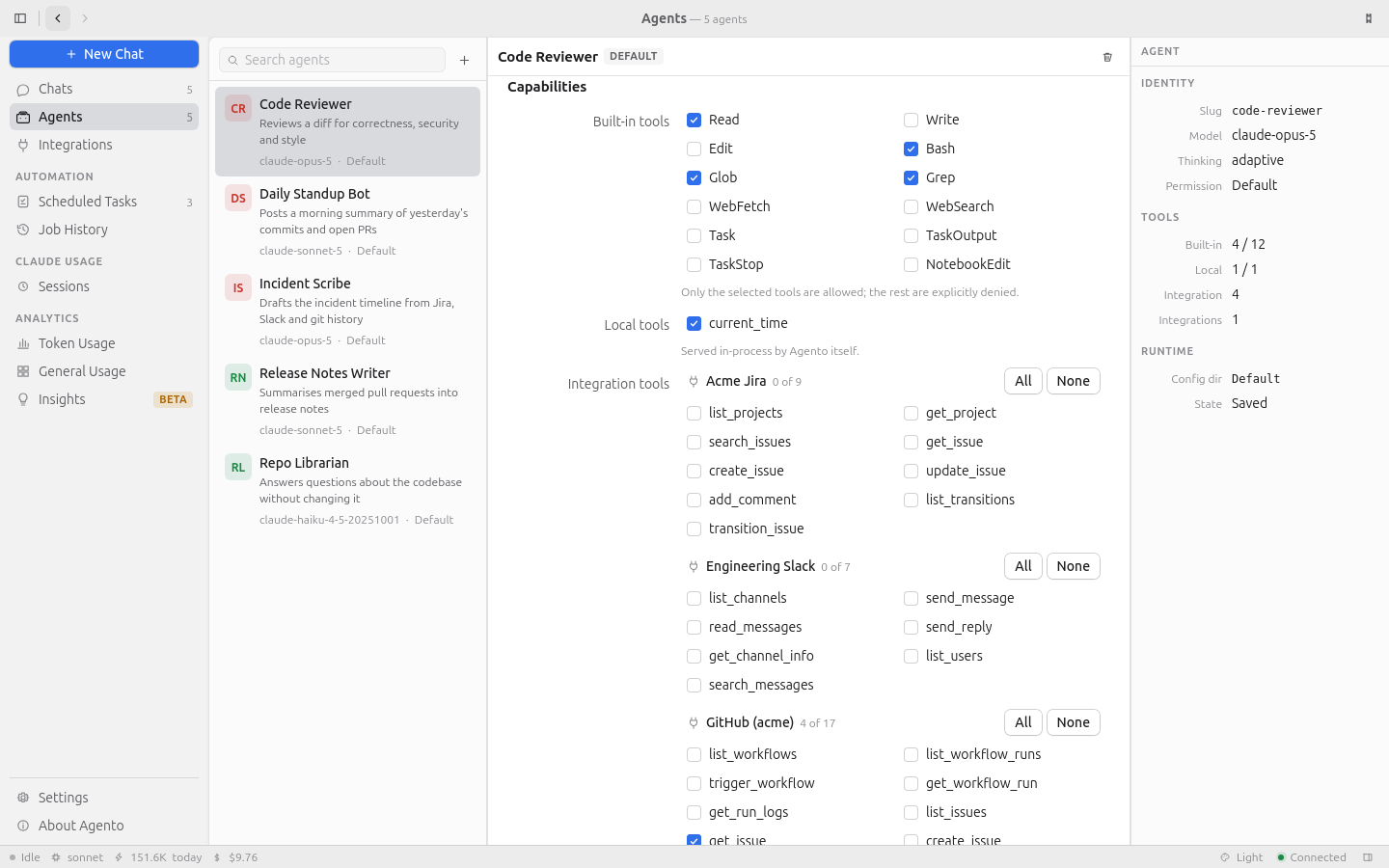Enable Slack send_message tool

911,598
